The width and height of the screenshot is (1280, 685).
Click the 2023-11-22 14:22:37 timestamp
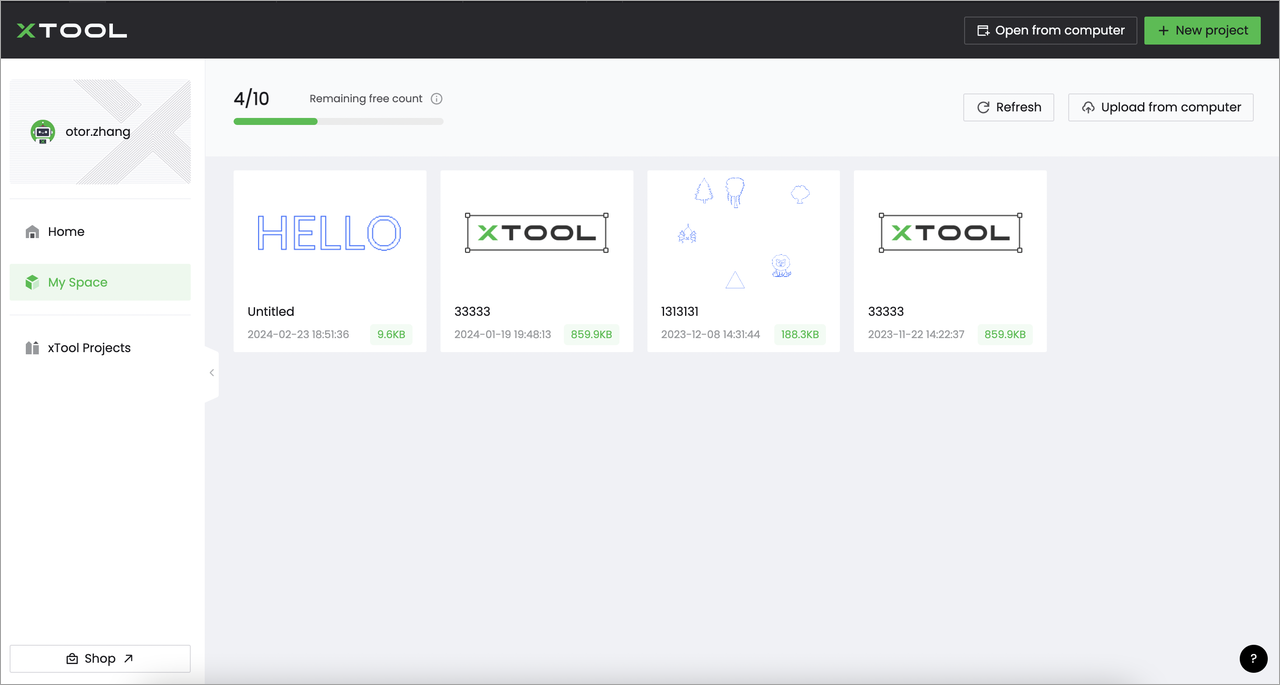(x=917, y=334)
